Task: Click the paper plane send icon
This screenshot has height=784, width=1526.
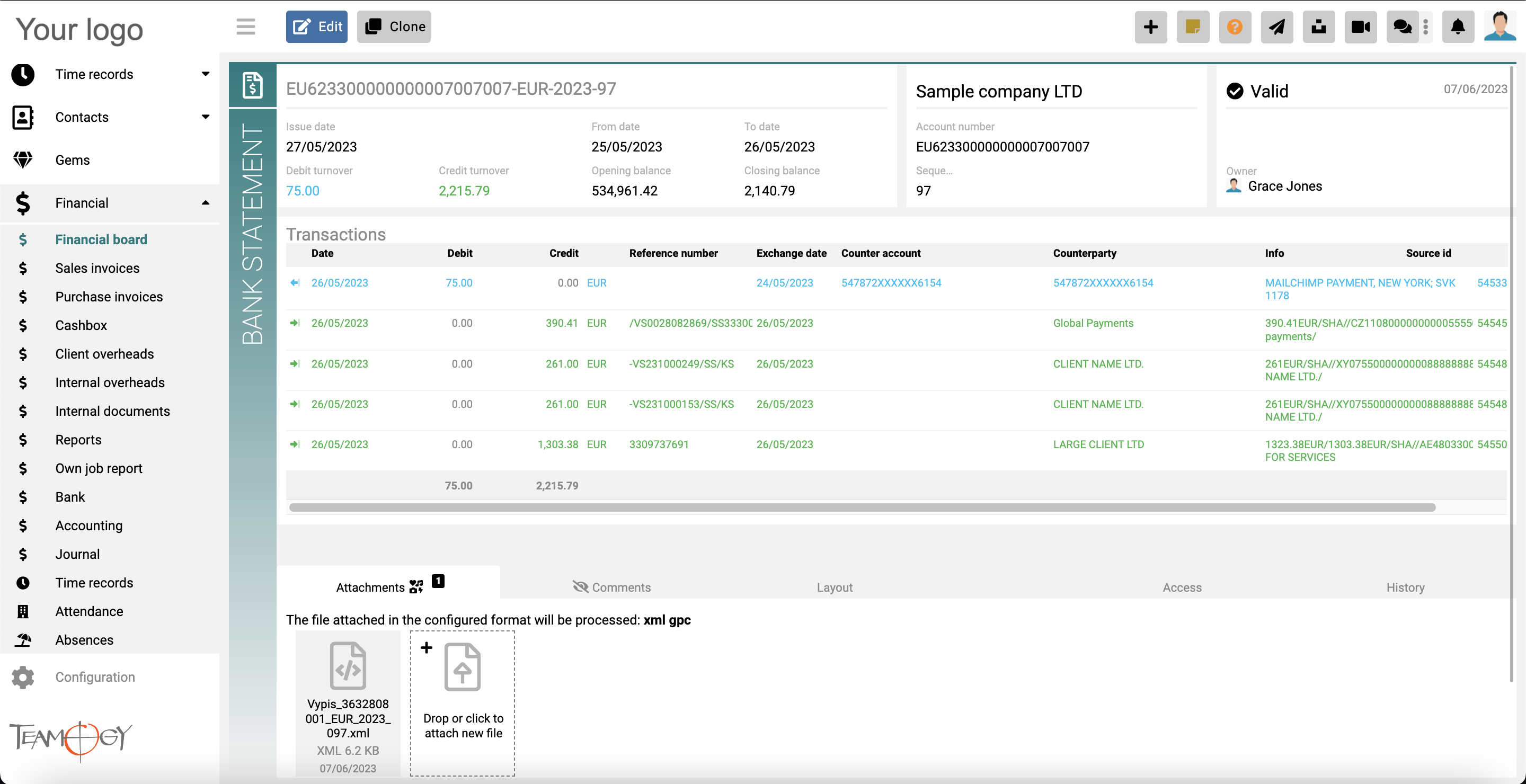Action: pos(1276,26)
